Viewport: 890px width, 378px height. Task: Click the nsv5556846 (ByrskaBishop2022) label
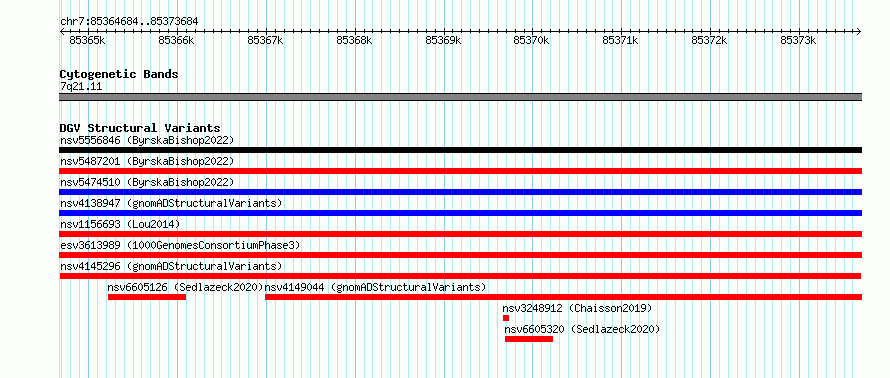tap(146, 140)
